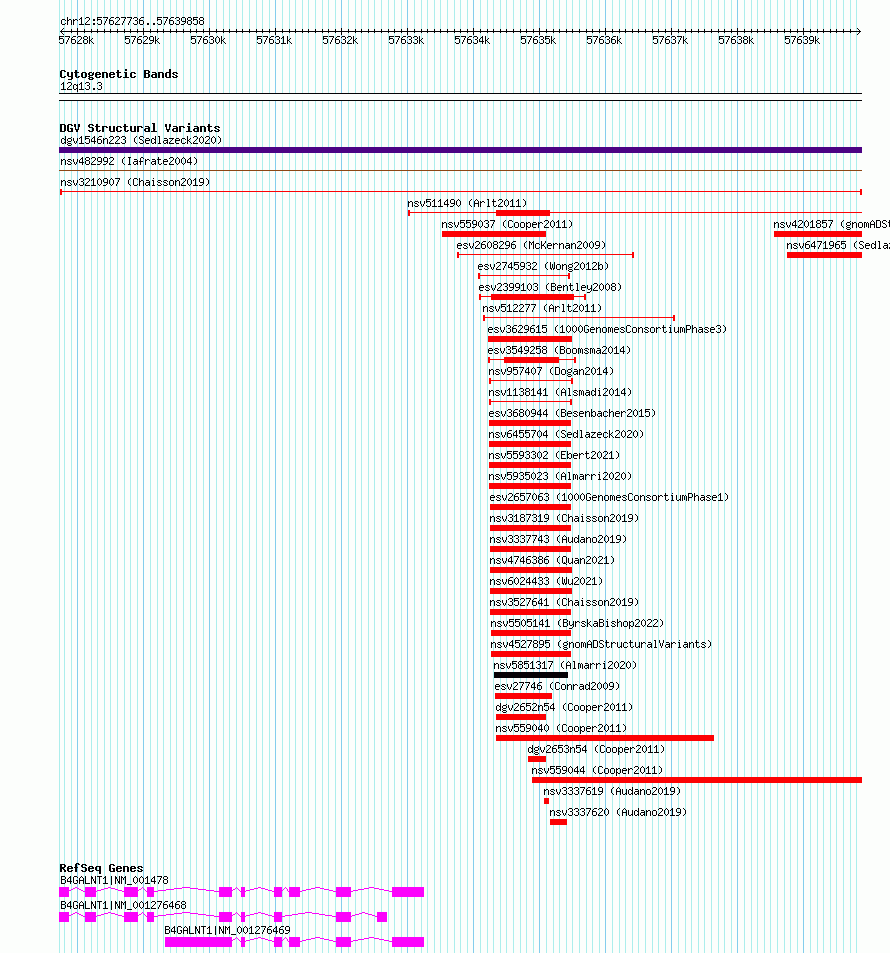
Task: Click nsv3337619 (Audano2019) label
Action: (612, 791)
